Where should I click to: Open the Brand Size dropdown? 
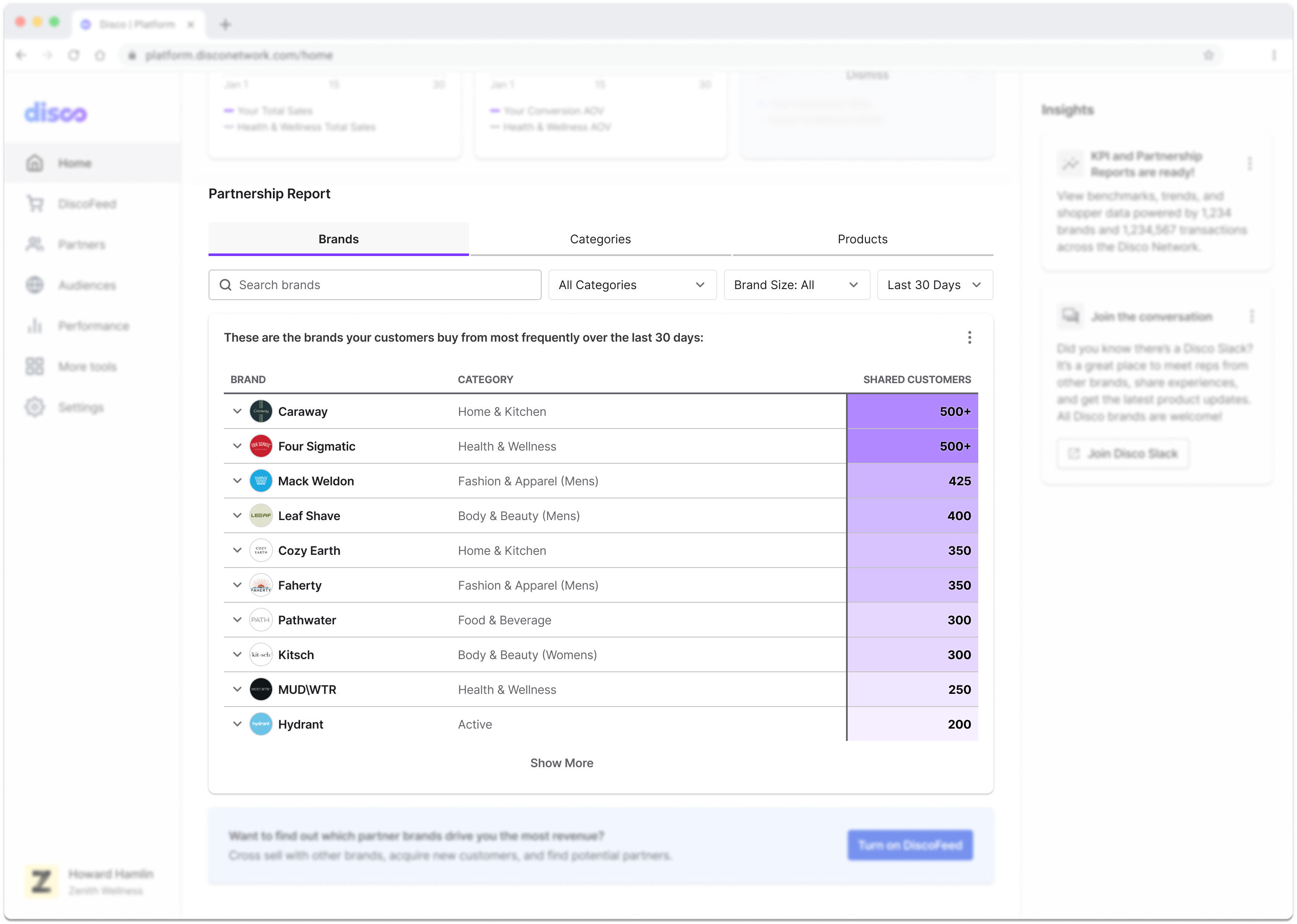pos(796,284)
